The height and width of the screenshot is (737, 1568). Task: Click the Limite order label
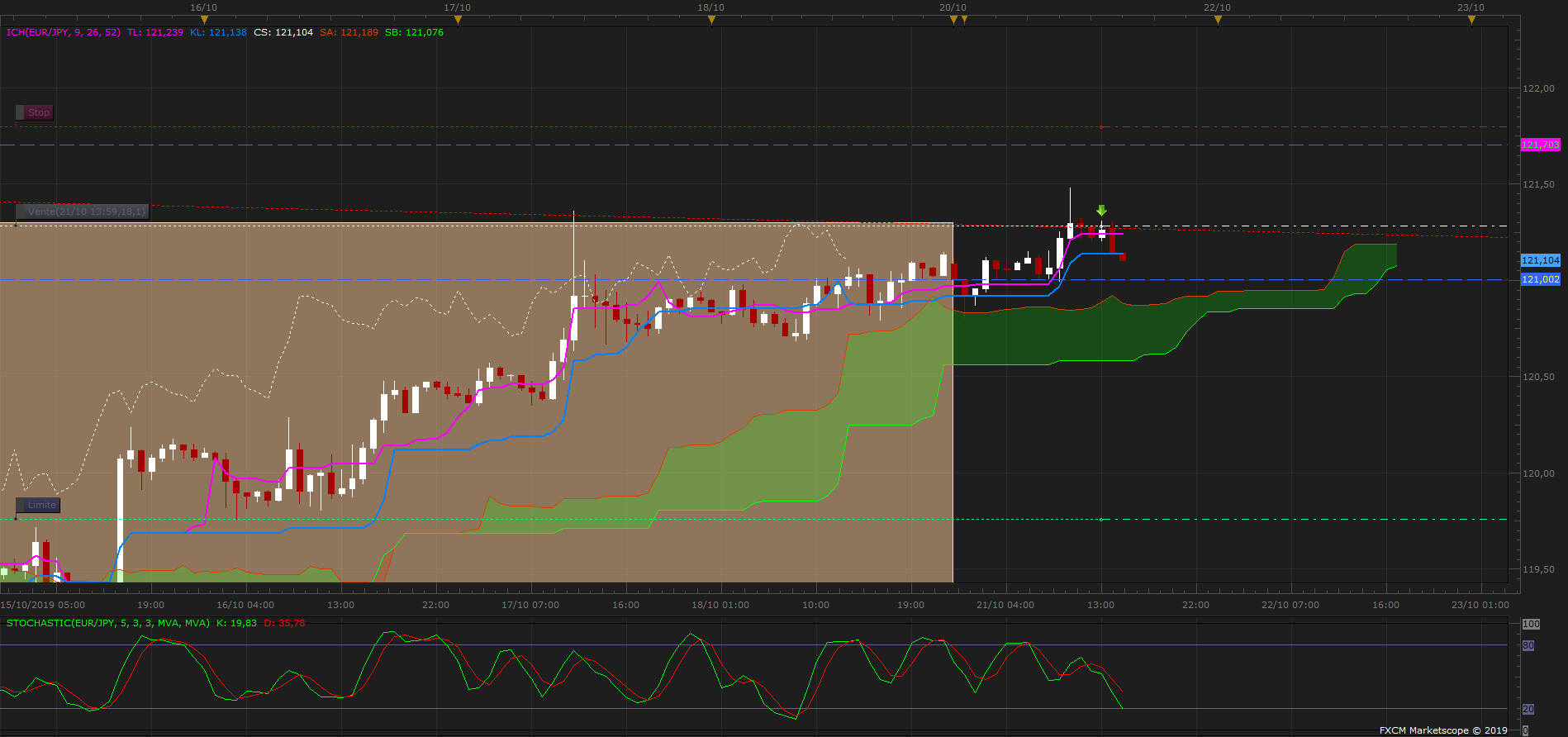(x=38, y=505)
